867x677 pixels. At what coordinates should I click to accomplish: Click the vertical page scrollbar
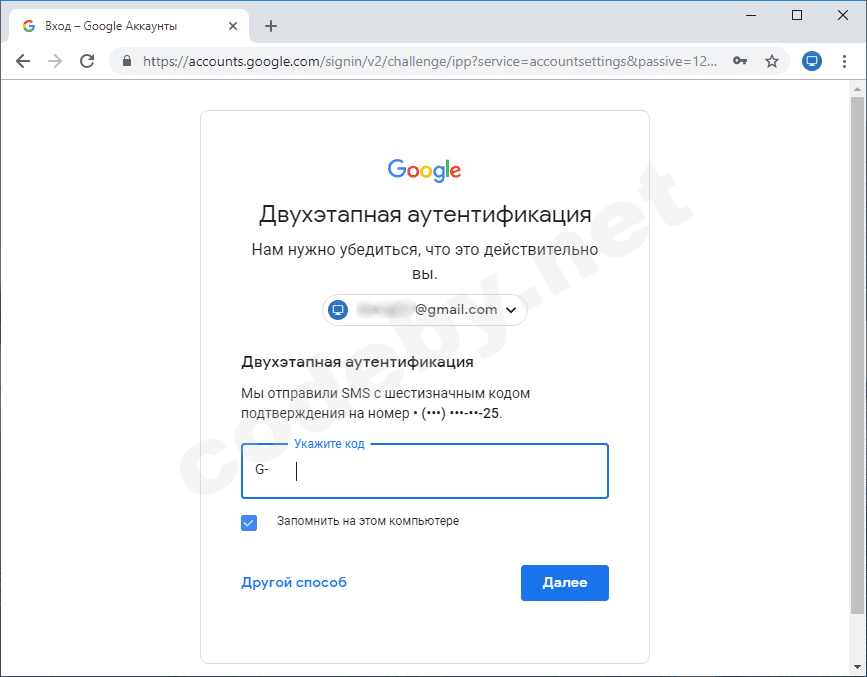(x=857, y=350)
